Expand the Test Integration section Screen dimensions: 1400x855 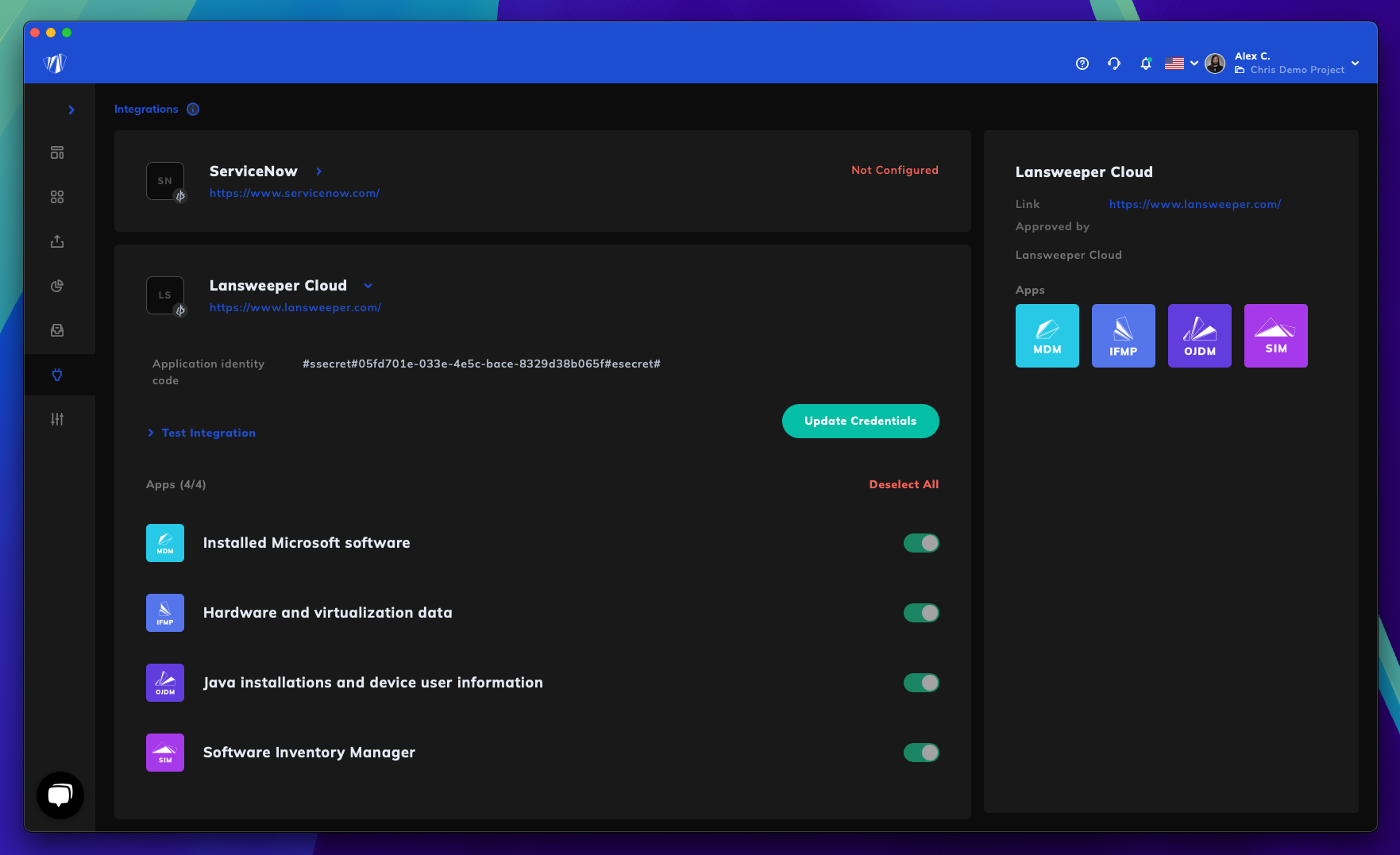coord(202,433)
